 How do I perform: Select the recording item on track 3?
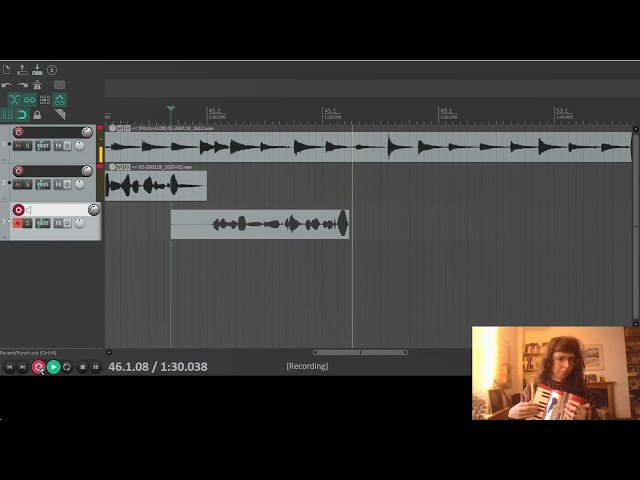point(260,224)
